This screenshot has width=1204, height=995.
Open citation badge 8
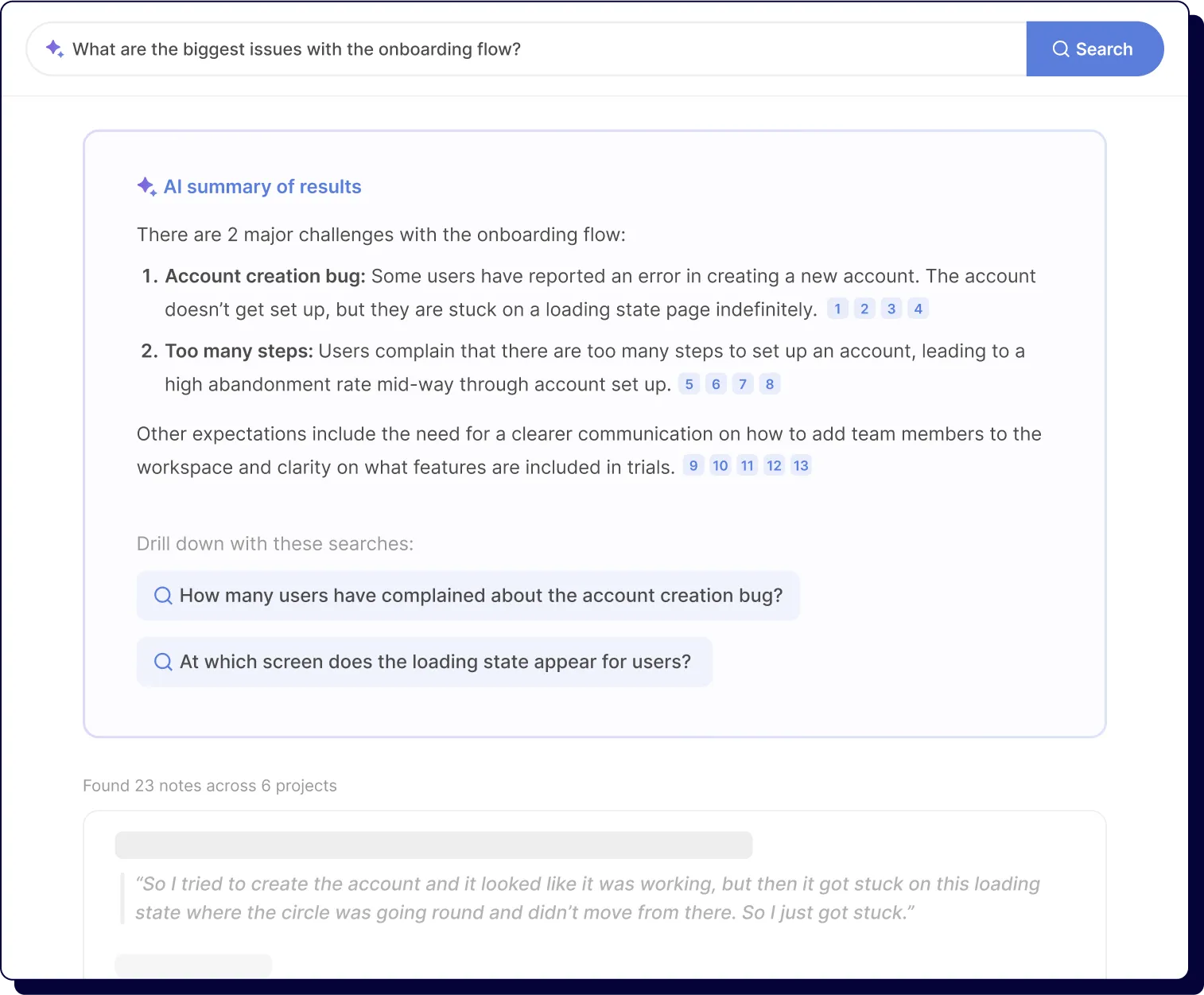coord(770,384)
